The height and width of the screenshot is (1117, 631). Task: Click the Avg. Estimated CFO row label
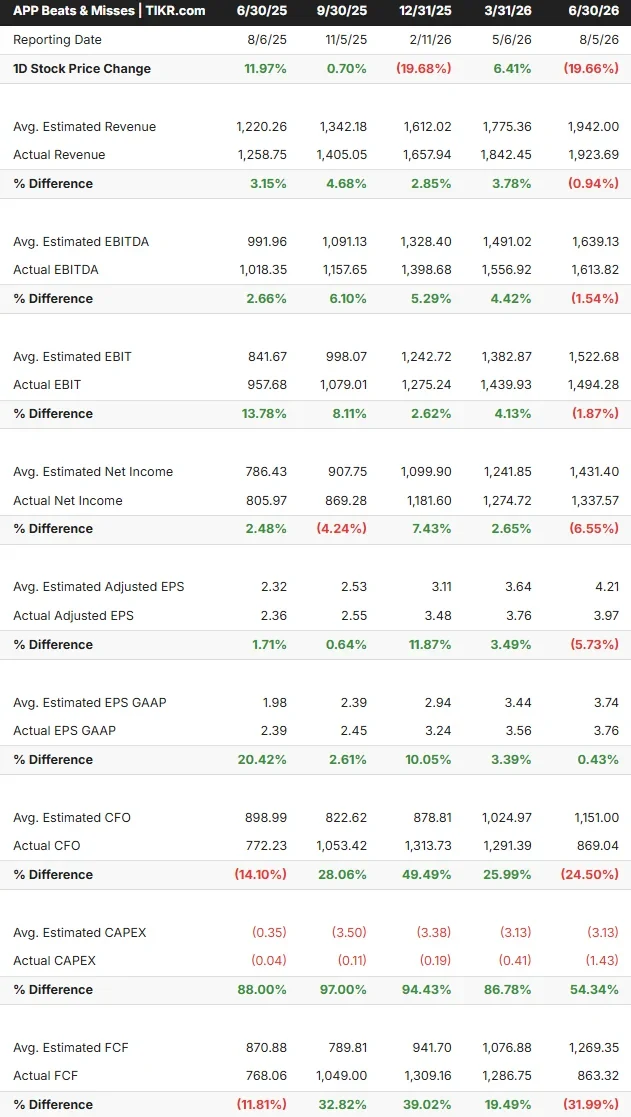(x=71, y=818)
